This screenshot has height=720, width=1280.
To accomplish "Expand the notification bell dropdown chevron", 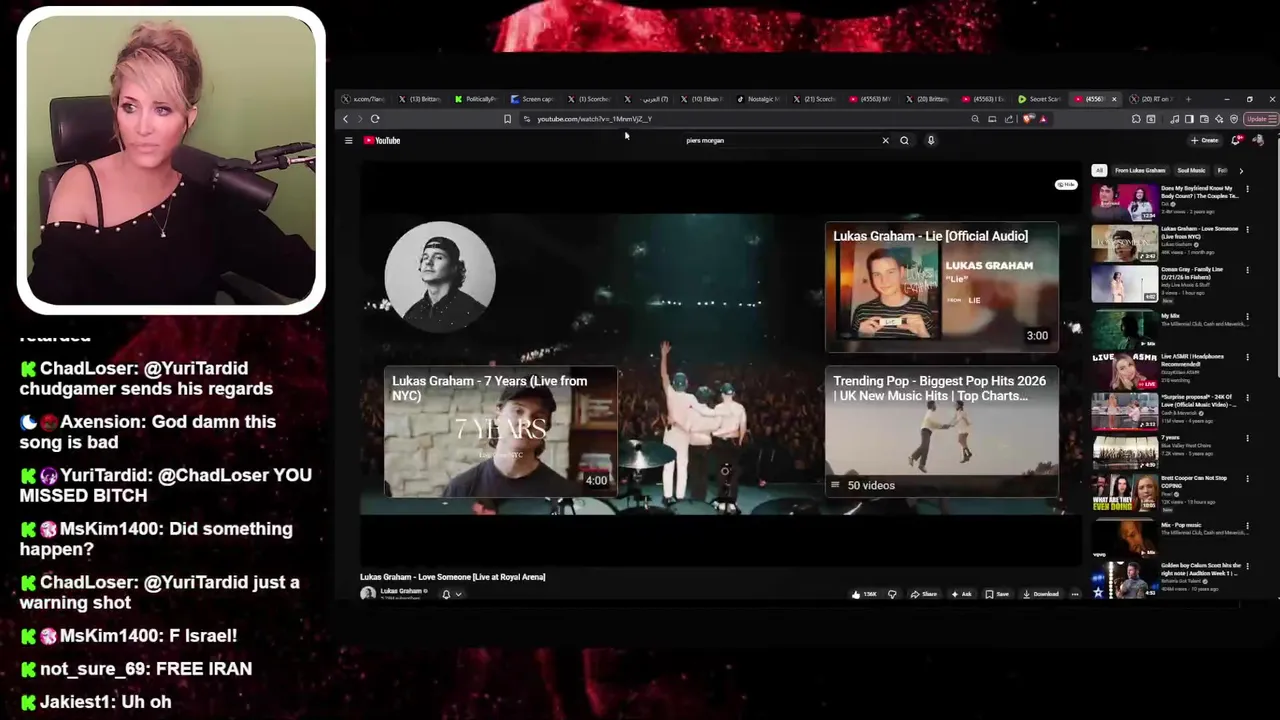I will (x=458, y=594).
